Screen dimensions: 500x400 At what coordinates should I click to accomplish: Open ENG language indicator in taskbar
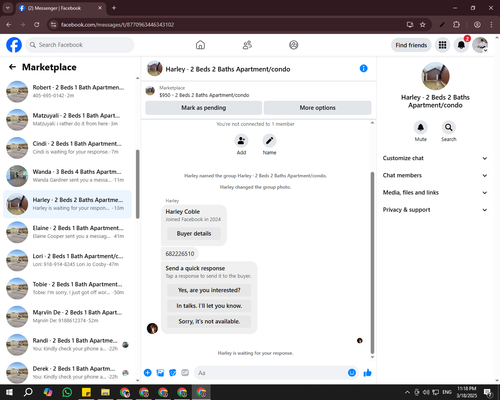(x=447, y=392)
